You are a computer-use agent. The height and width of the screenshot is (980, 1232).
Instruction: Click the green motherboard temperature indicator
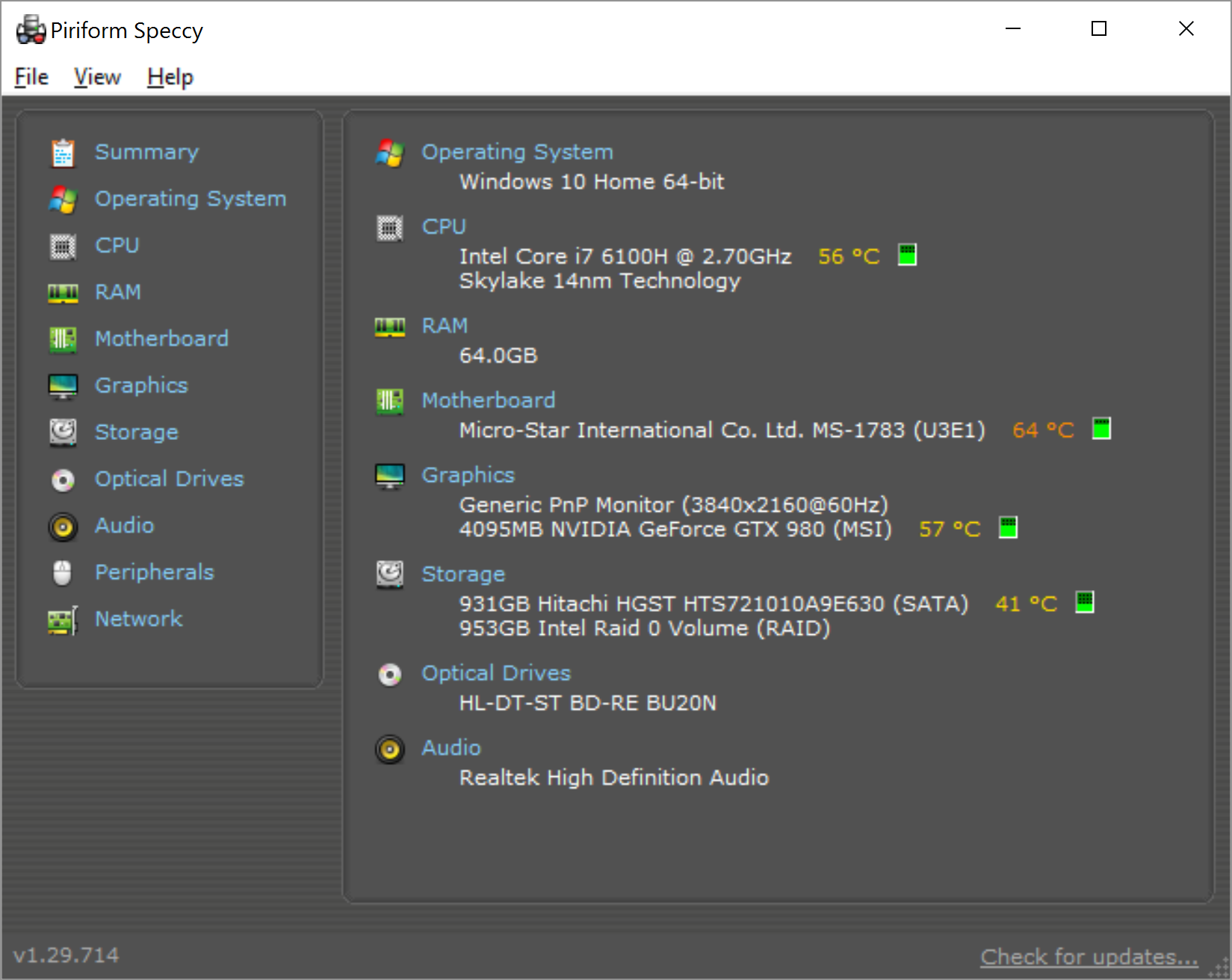tap(1101, 429)
